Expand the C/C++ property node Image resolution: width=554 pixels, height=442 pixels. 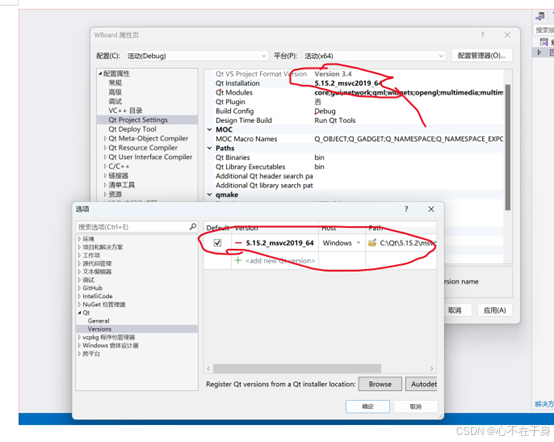coord(105,166)
